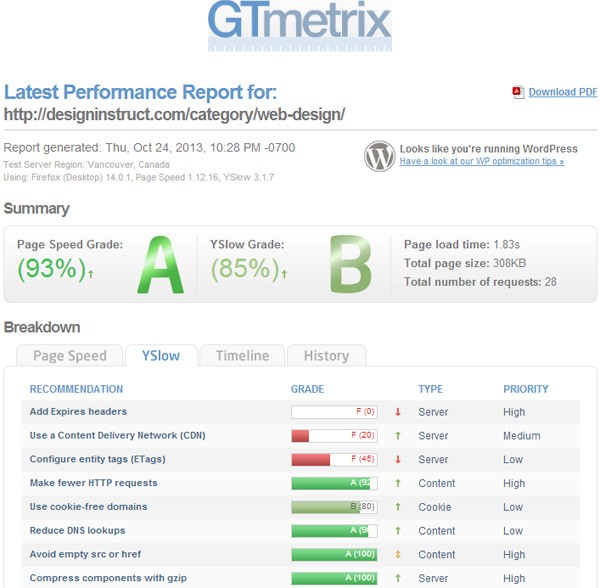Click the Using: Firefox (Desktop) 14.0.1 line
Image resolution: width=600 pixels, height=588 pixels.
(139, 178)
